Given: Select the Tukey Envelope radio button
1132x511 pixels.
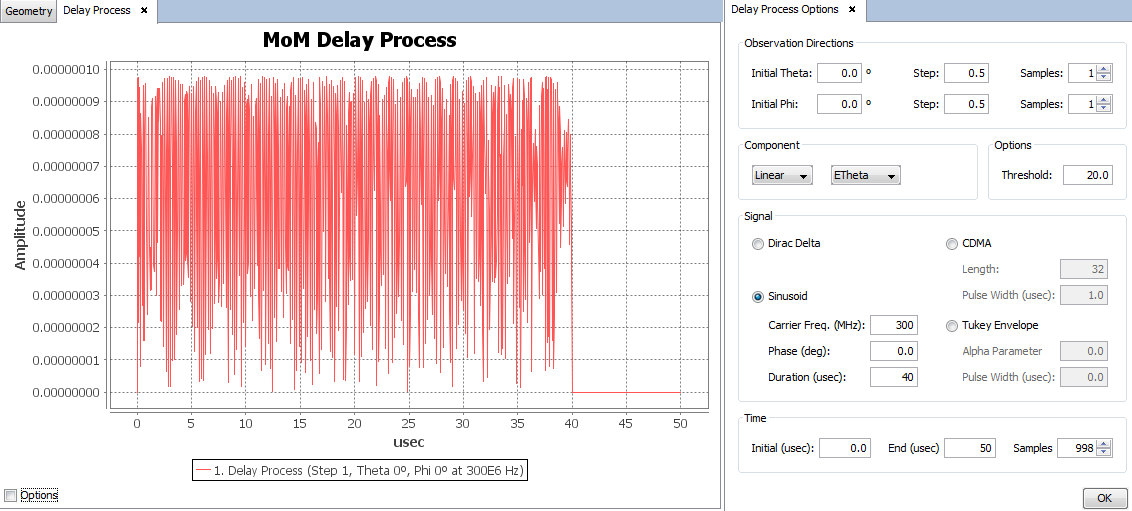Looking at the screenshot, I should point(952,326).
